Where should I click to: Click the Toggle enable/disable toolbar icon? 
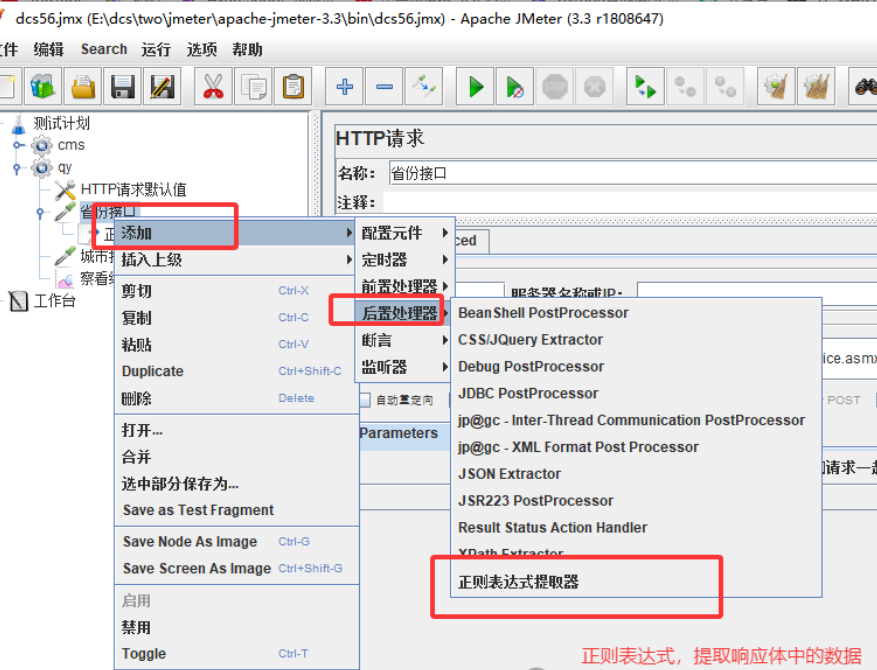point(424,87)
